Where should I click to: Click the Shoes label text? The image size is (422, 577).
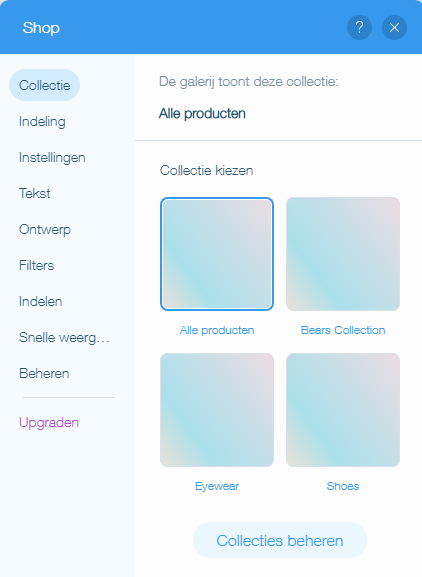pos(343,486)
